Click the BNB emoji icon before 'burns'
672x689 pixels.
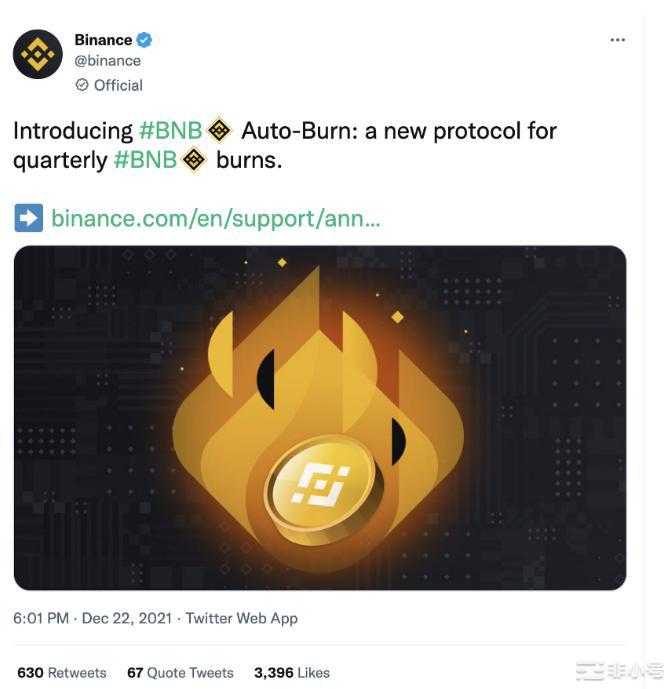[194, 160]
